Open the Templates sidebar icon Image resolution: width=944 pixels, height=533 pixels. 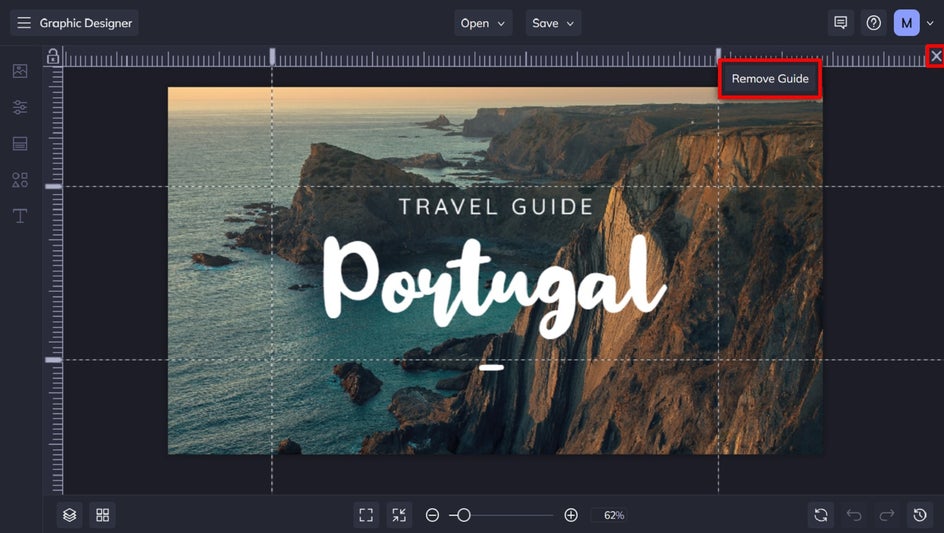20,143
